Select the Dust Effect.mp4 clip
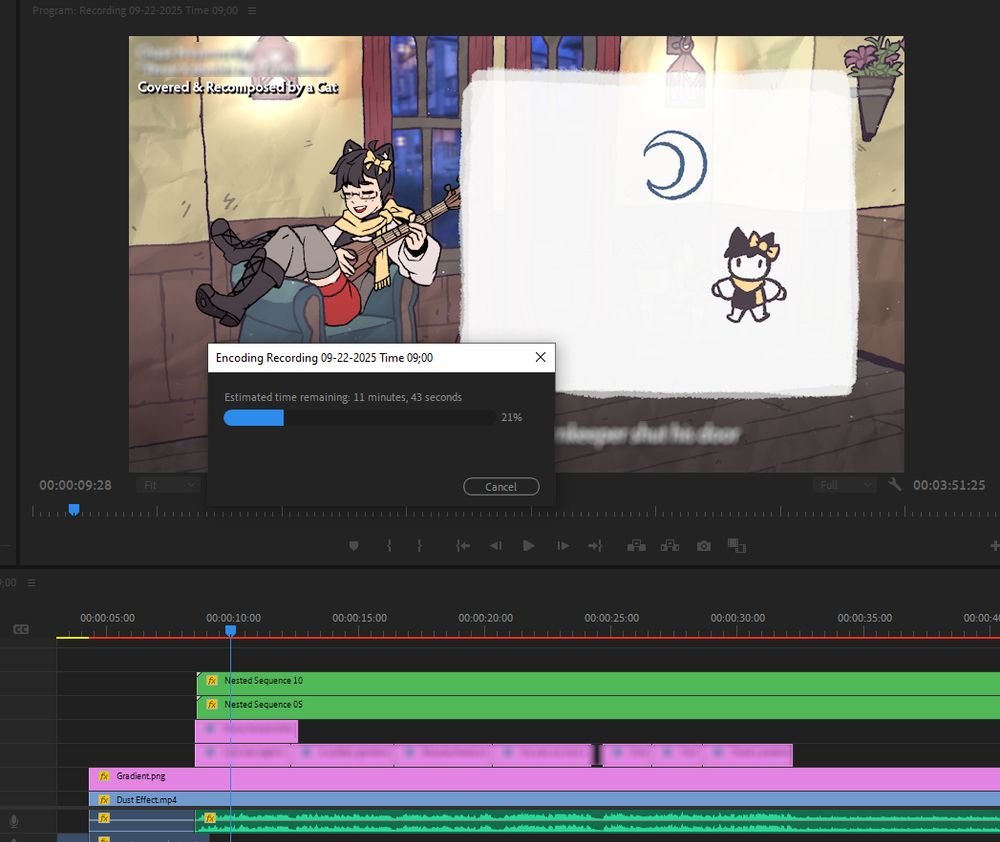Image resolution: width=1000 pixels, height=842 pixels. [x=544, y=799]
